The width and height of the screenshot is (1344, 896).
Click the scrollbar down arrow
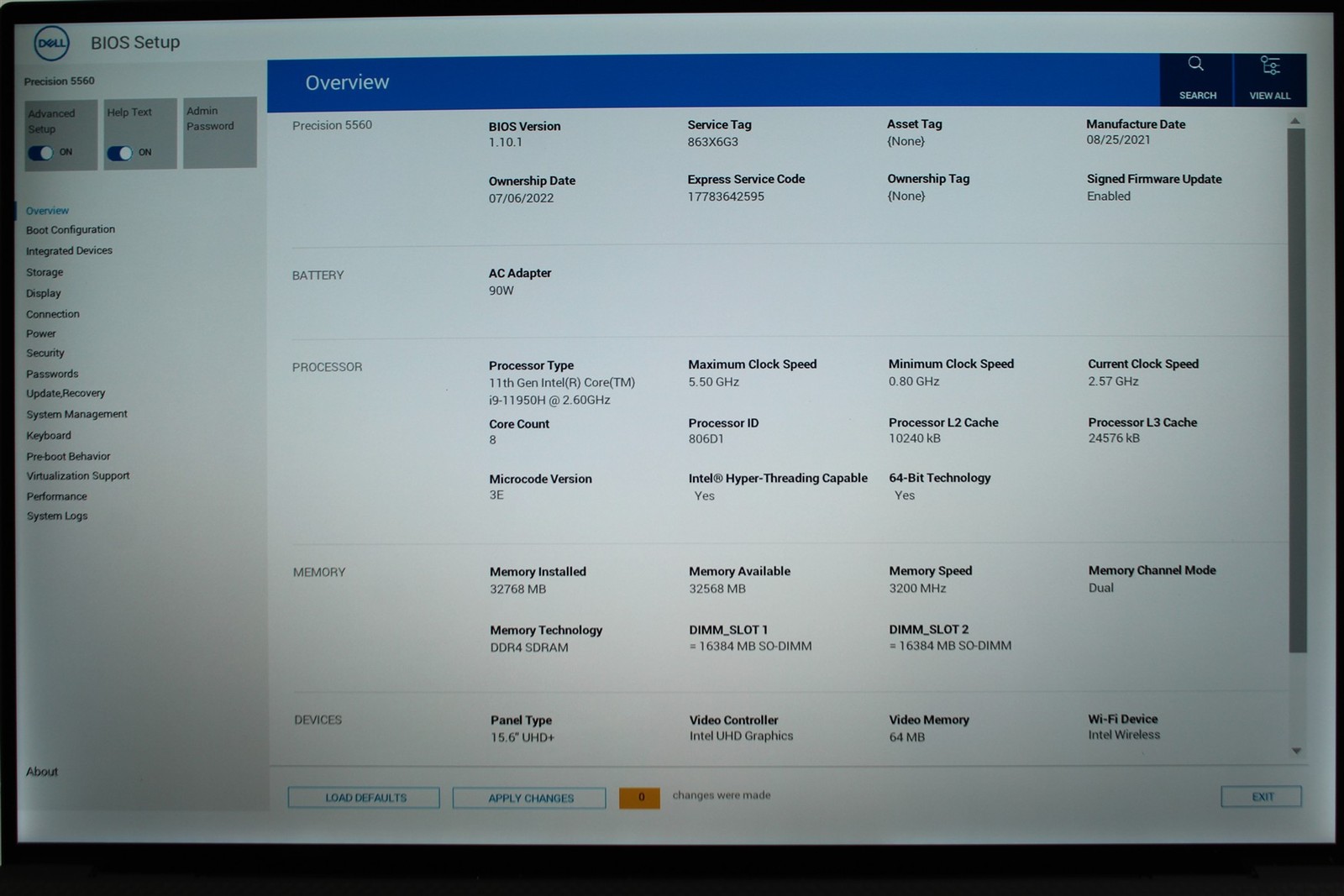coord(1296,751)
